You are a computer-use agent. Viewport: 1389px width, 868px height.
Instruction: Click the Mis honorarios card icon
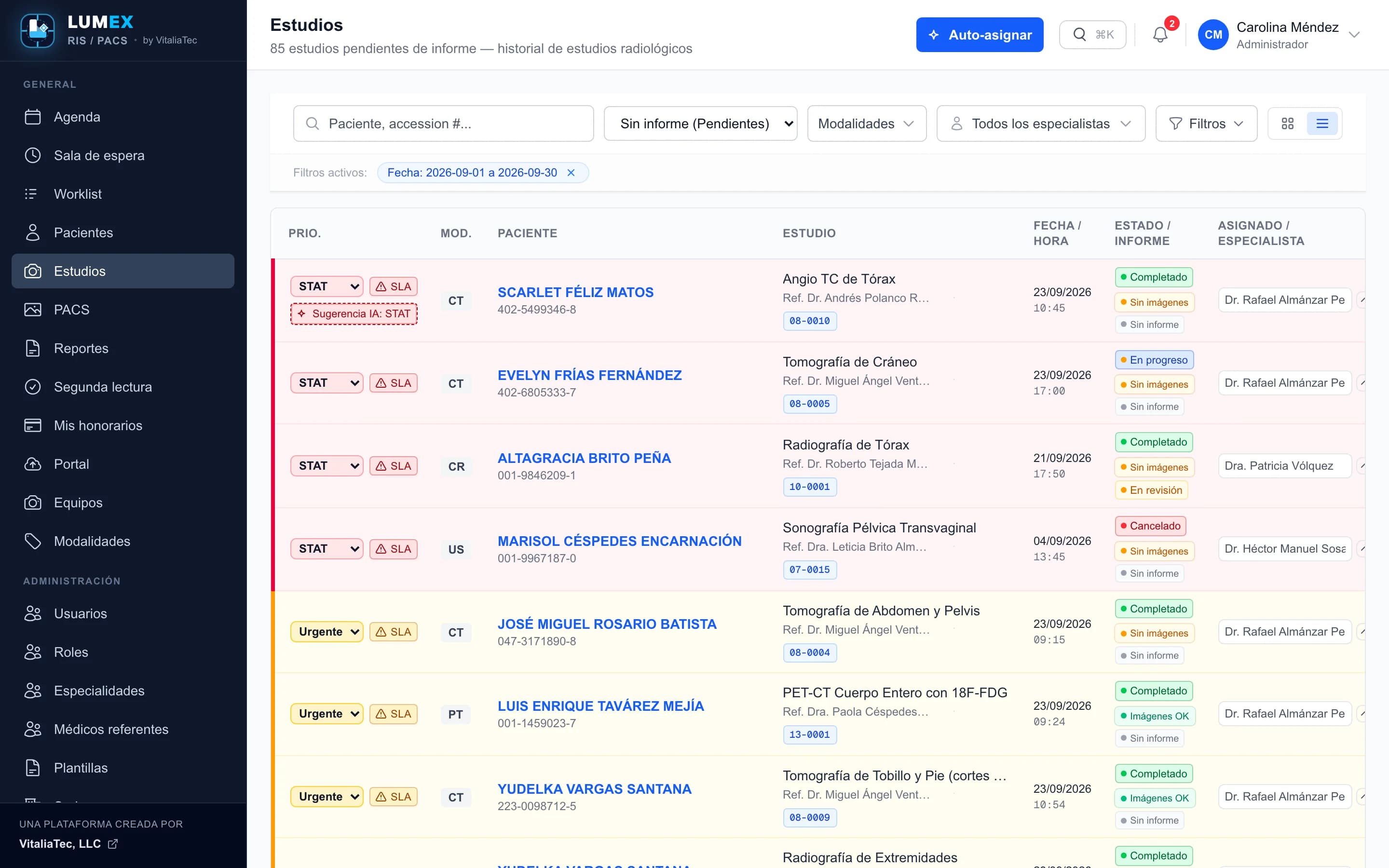(x=33, y=425)
